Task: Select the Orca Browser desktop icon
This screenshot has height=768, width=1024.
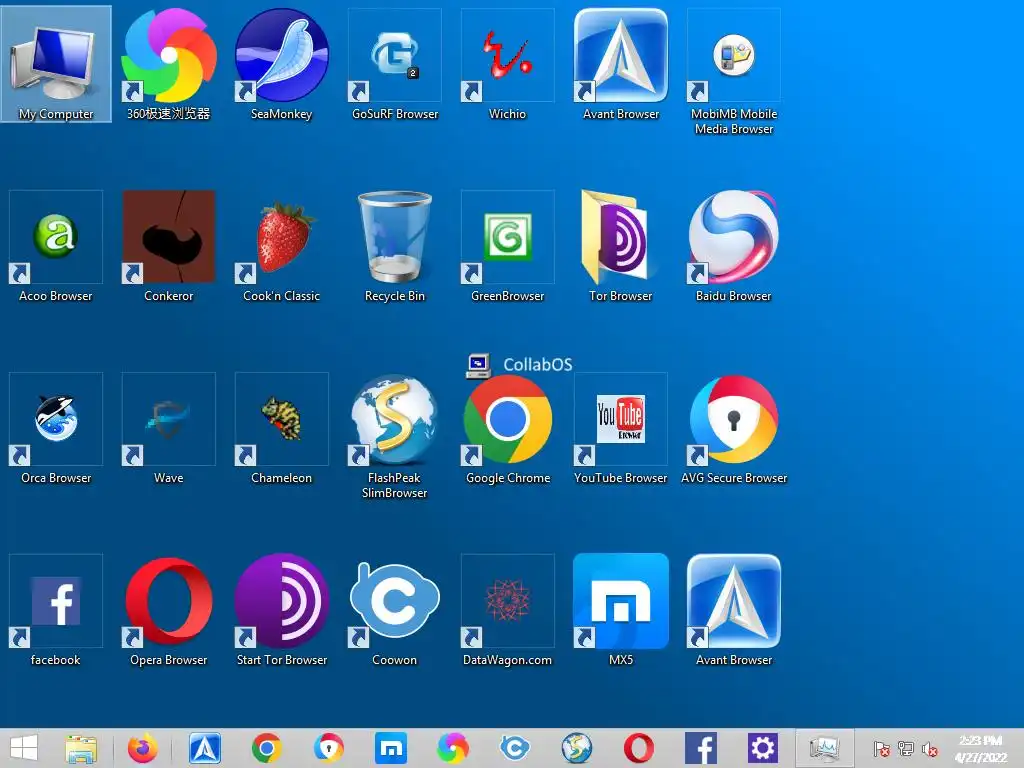Action: [56, 428]
